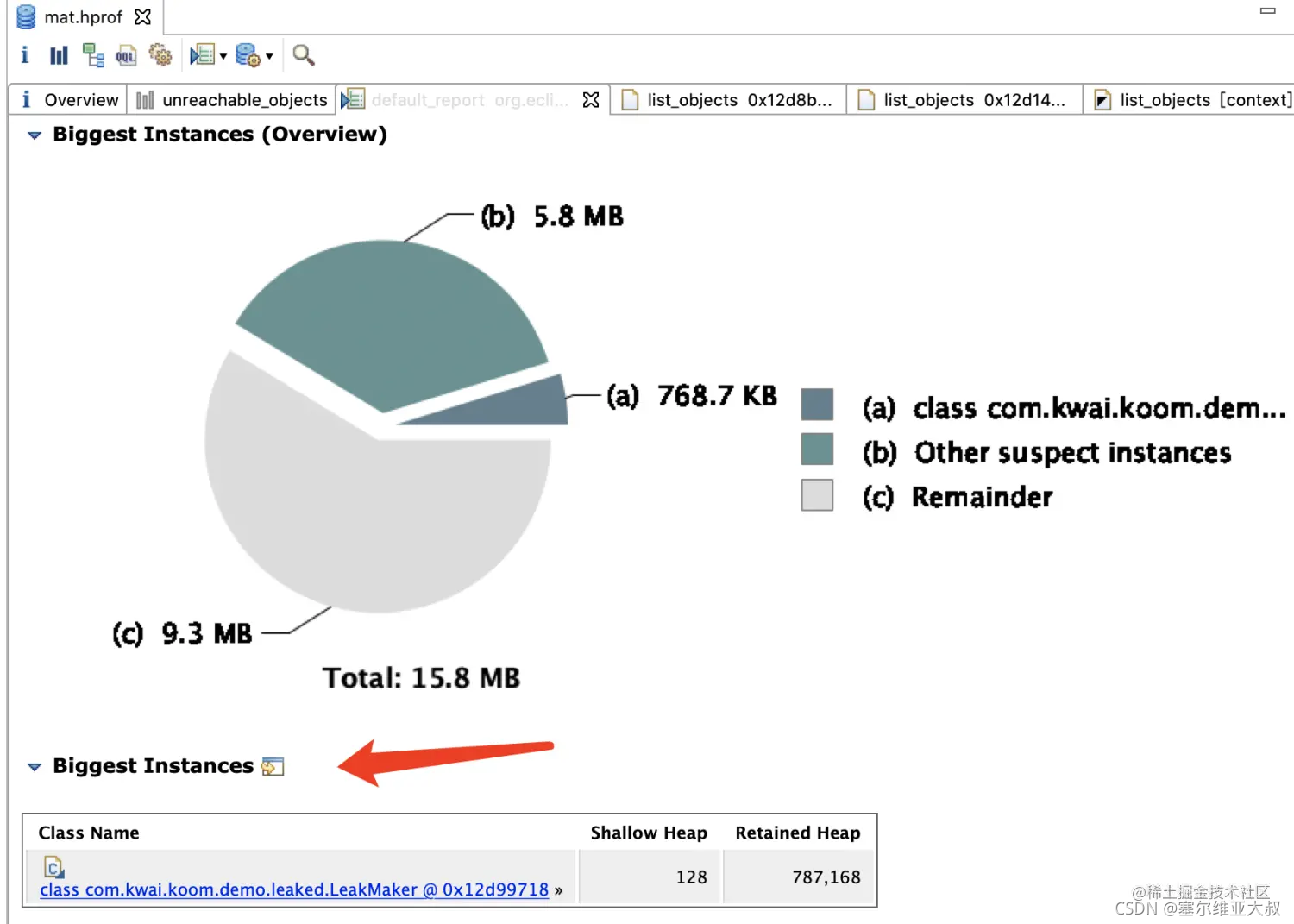Click the Remainder legend label
The image size is (1294, 924).
958,497
